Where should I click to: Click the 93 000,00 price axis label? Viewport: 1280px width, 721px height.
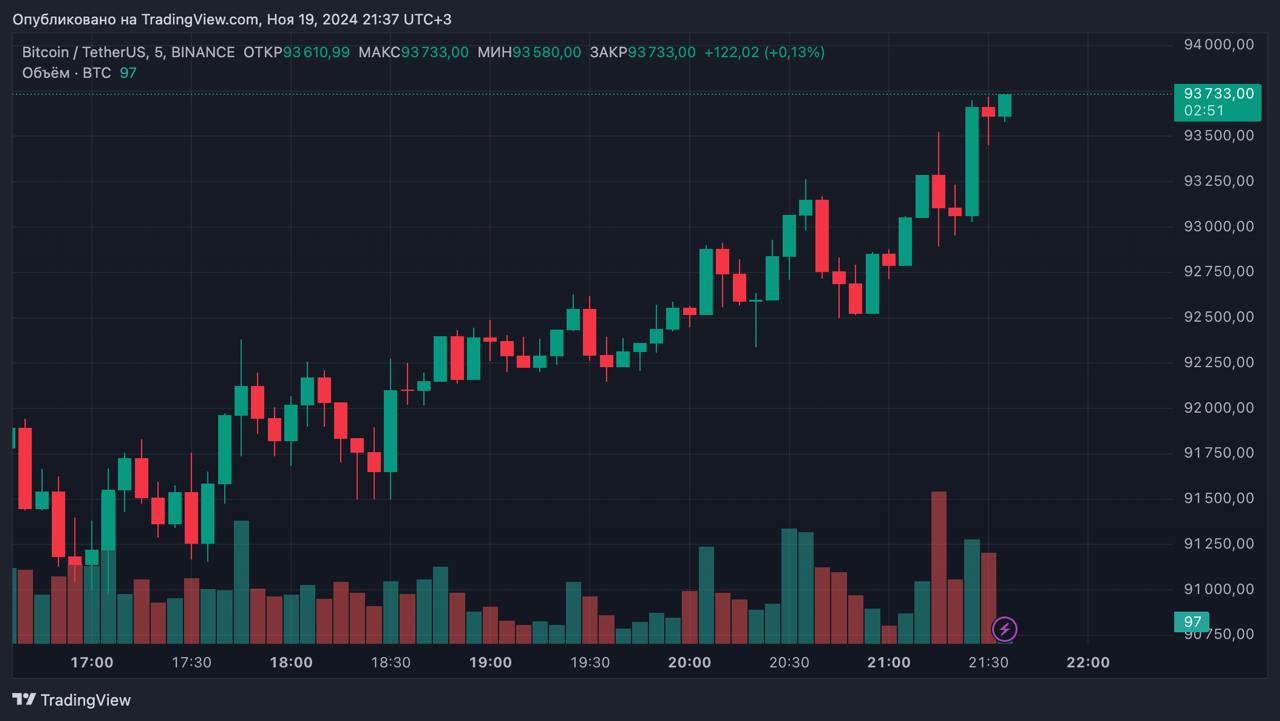[x=1218, y=226]
